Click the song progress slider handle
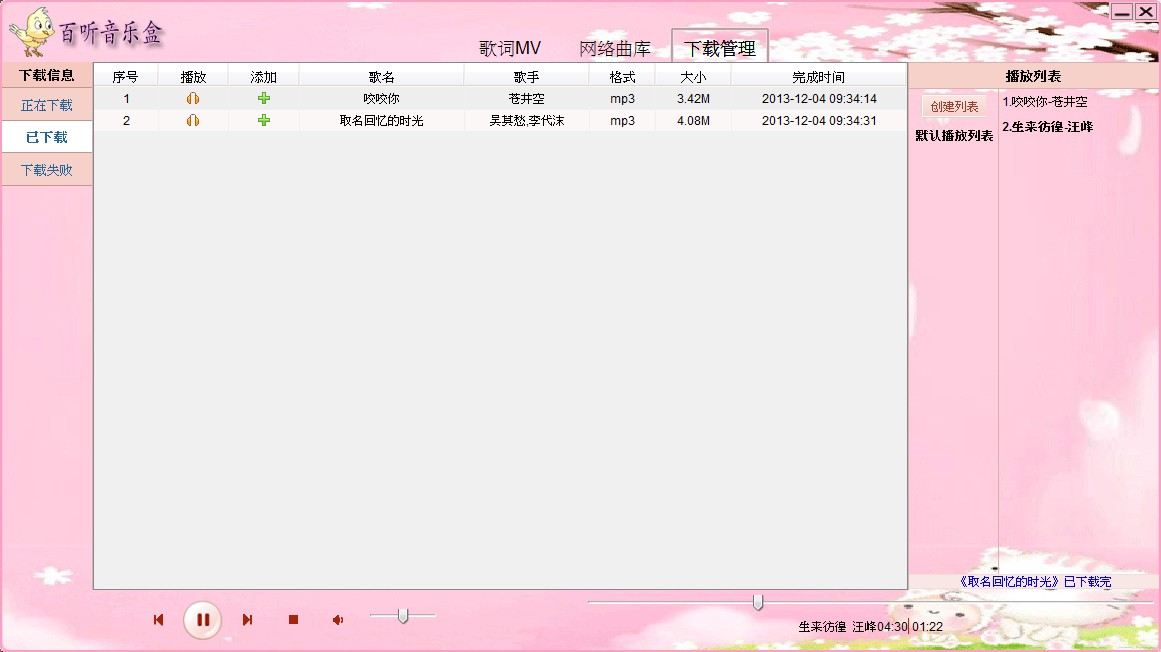 click(757, 602)
